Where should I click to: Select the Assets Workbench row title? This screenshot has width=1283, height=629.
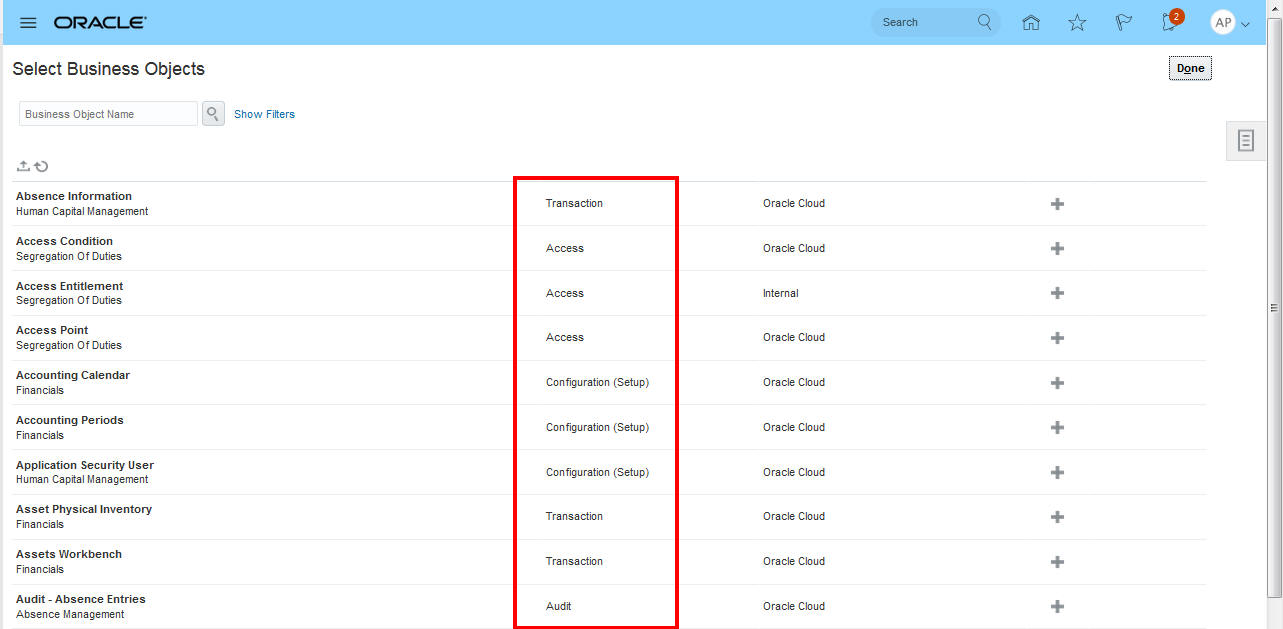point(69,554)
